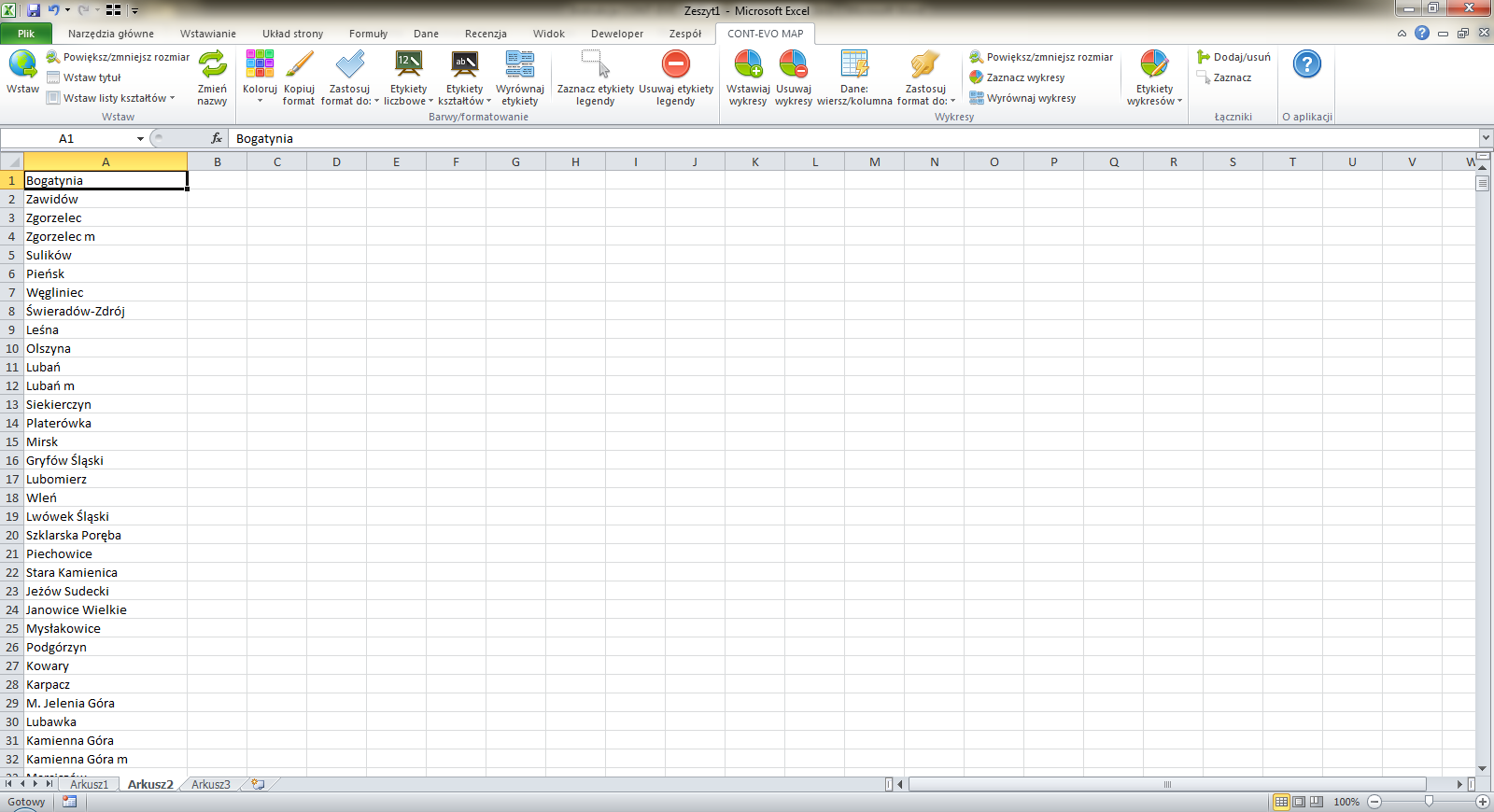Click the 100% zoom level
1494x812 pixels.
click(x=1346, y=802)
